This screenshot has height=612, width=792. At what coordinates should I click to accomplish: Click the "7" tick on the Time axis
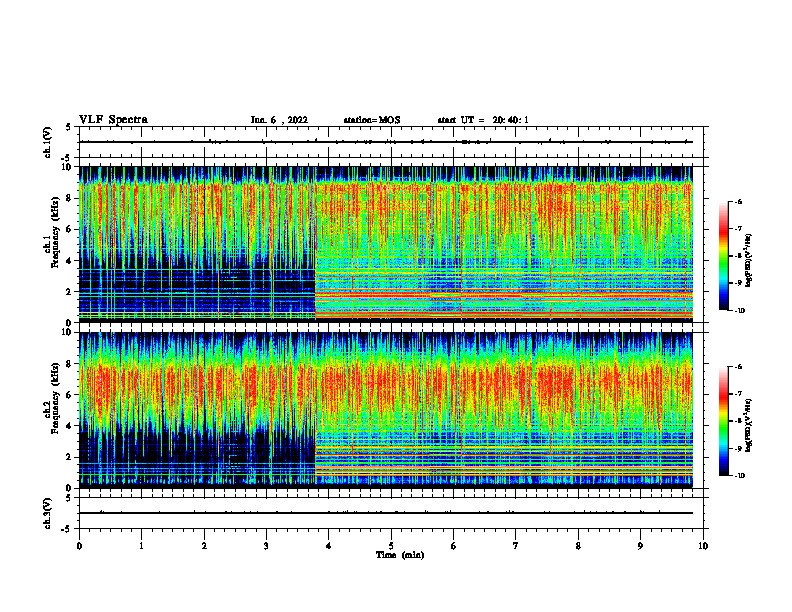point(516,546)
